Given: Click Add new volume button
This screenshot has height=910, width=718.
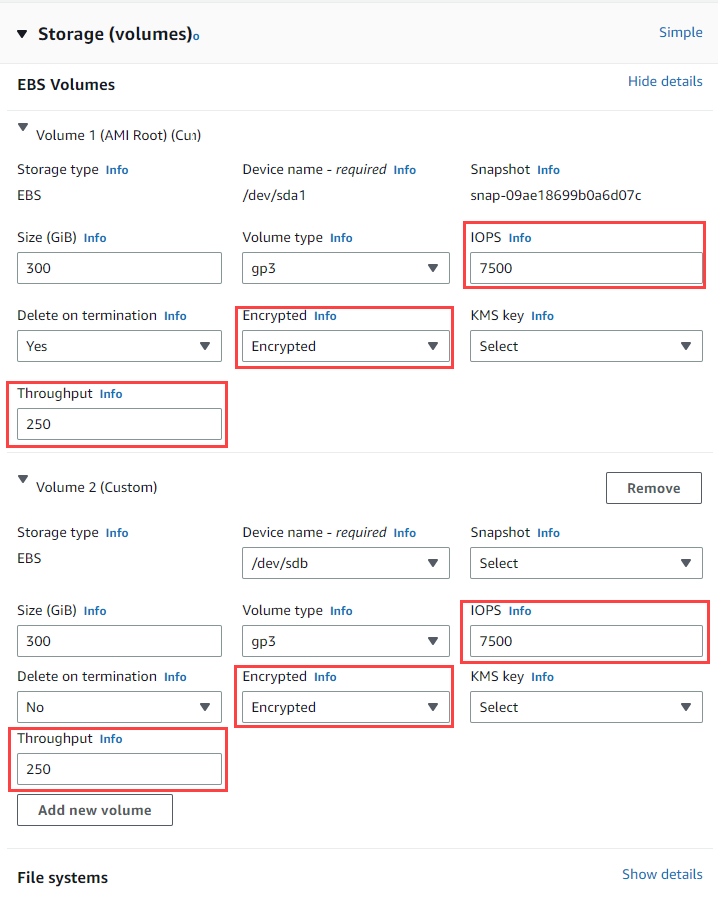Looking at the screenshot, I should tap(95, 810).
